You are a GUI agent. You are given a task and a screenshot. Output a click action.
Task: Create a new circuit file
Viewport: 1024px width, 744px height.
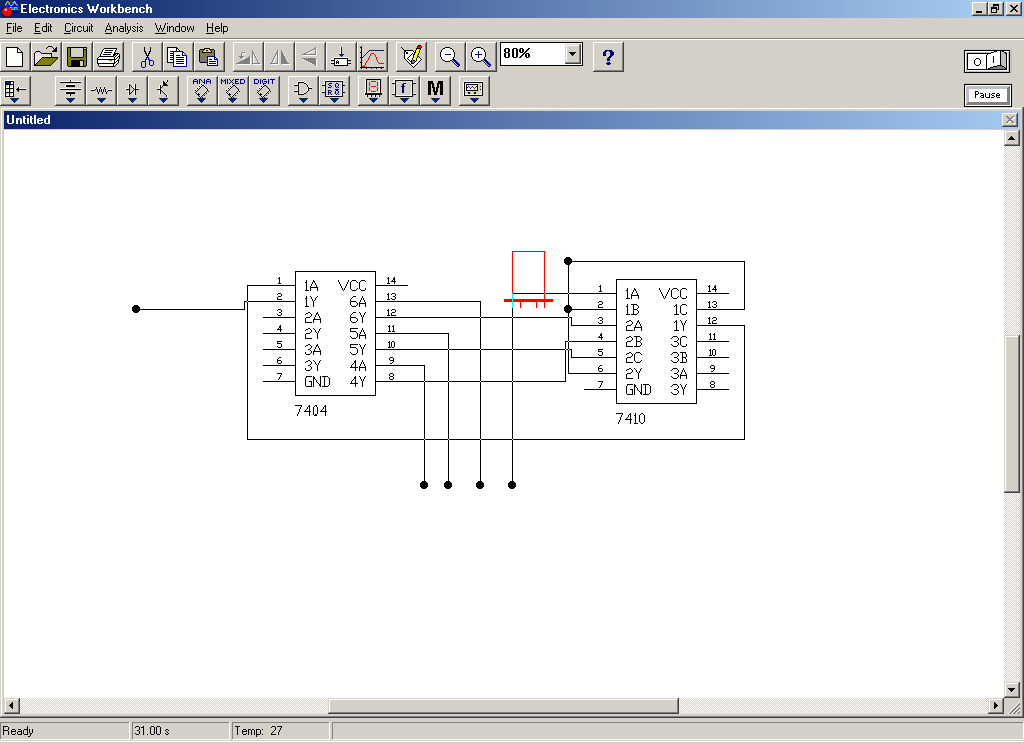15,57
